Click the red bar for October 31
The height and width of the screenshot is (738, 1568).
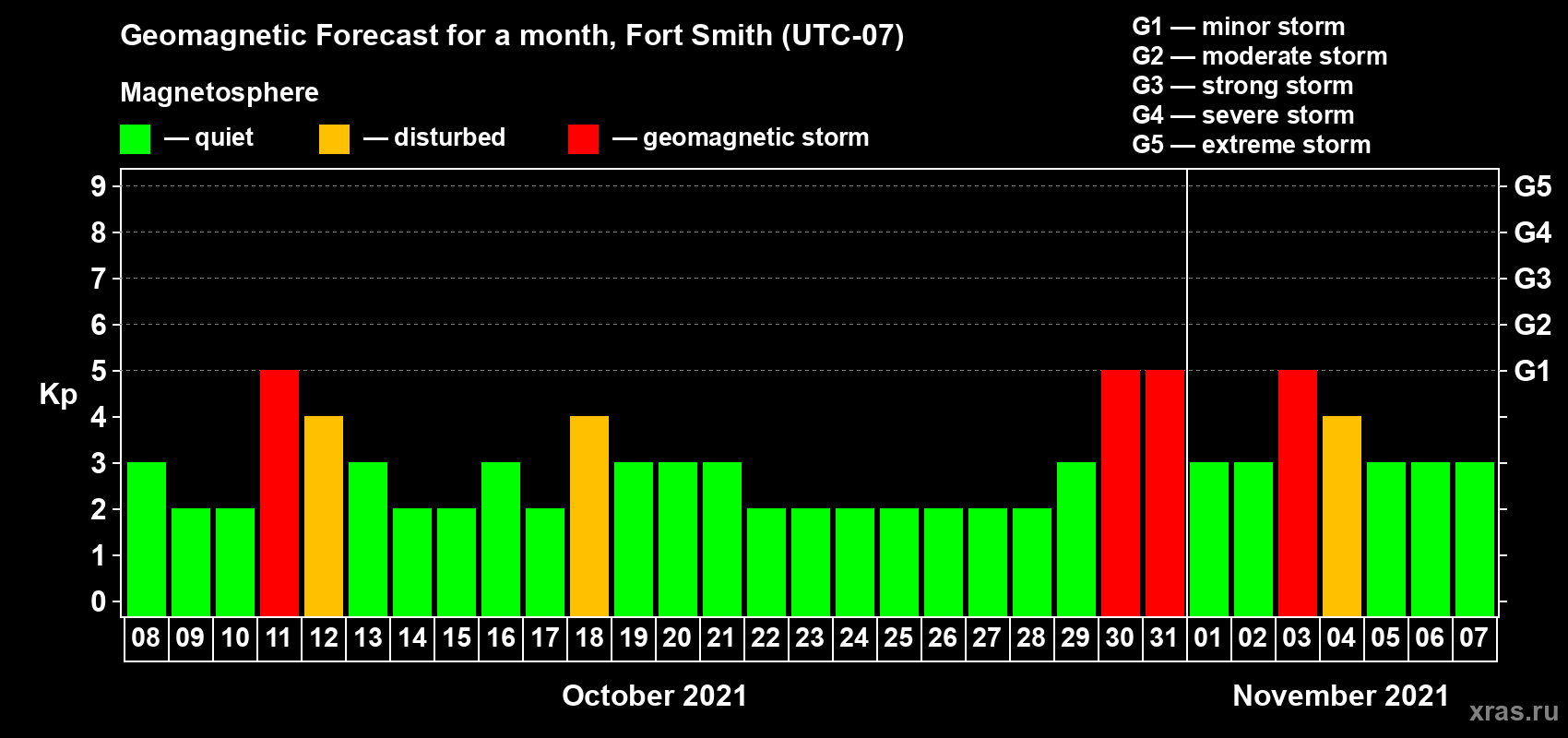click(1165, 494)
